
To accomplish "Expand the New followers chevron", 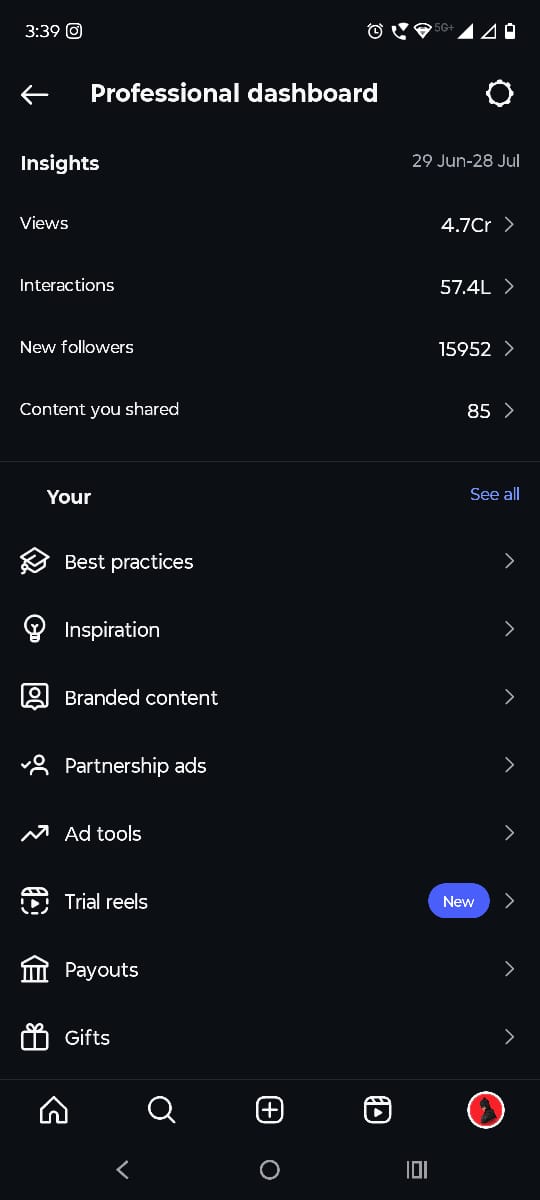I will [509, 348].
